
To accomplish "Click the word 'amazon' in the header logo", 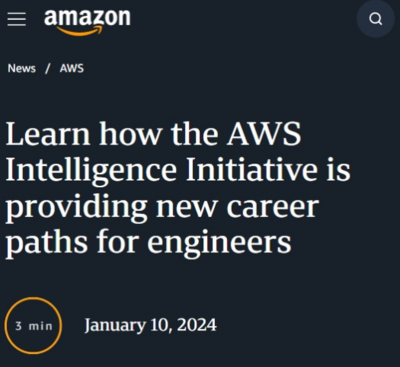I will [x=87, y=18].
